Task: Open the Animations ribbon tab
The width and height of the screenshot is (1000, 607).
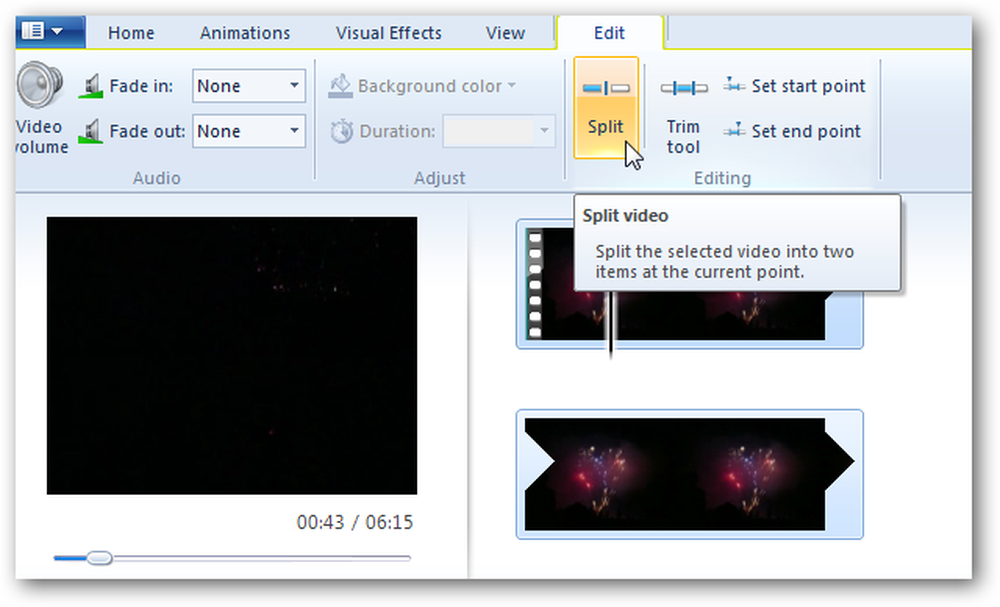Action: pyautogui.click(x=245, y=33)
